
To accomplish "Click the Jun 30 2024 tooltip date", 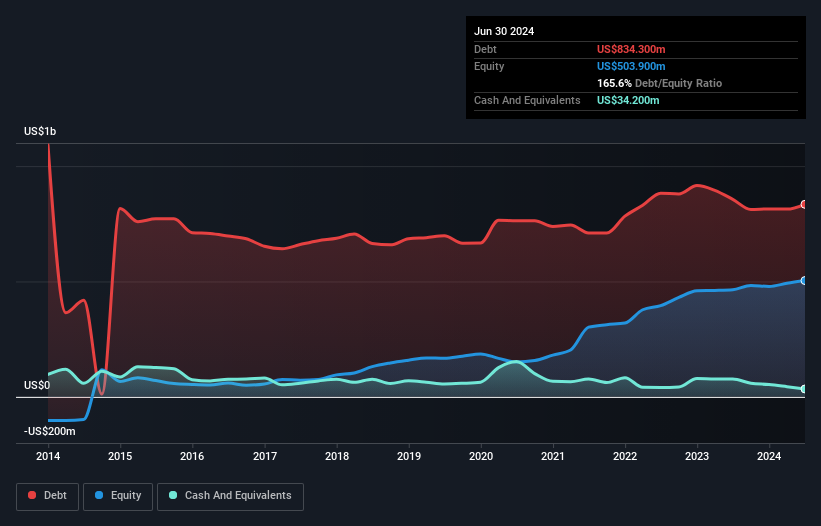I will click(x=504, y=31).
